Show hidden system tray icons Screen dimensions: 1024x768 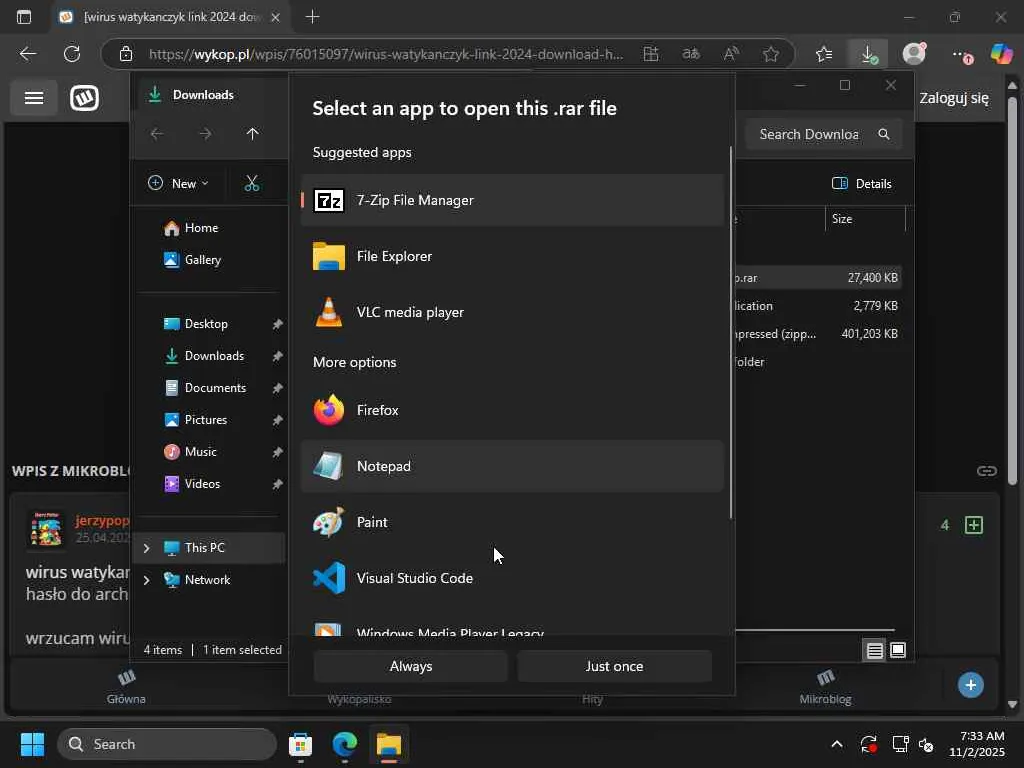837,744
